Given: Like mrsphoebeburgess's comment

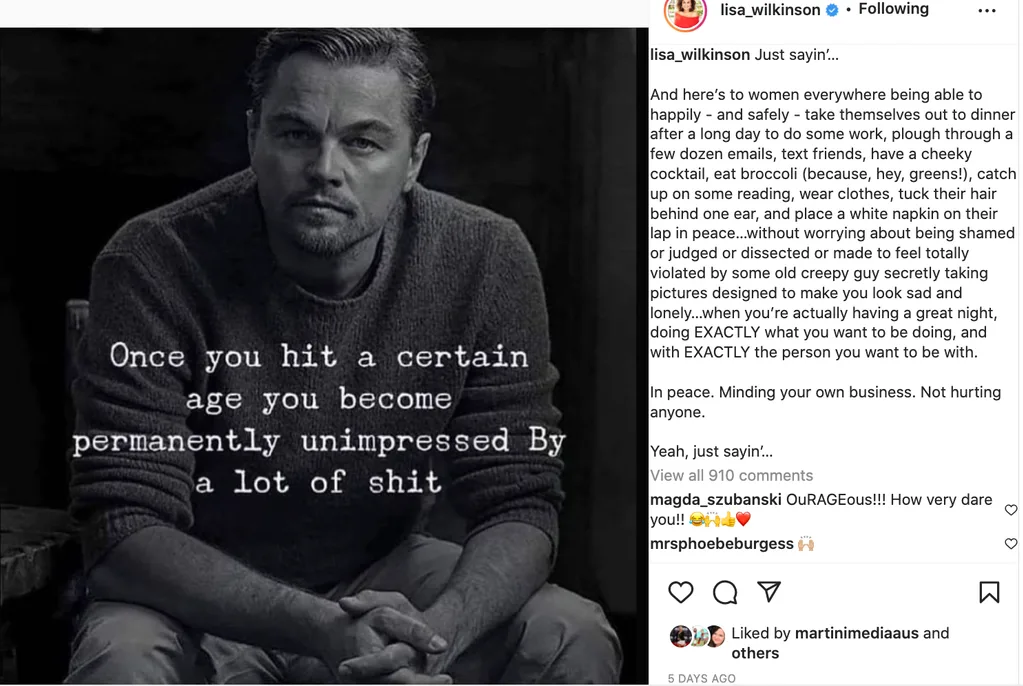Looking at the screenshot, I should tap(1011, 544).
